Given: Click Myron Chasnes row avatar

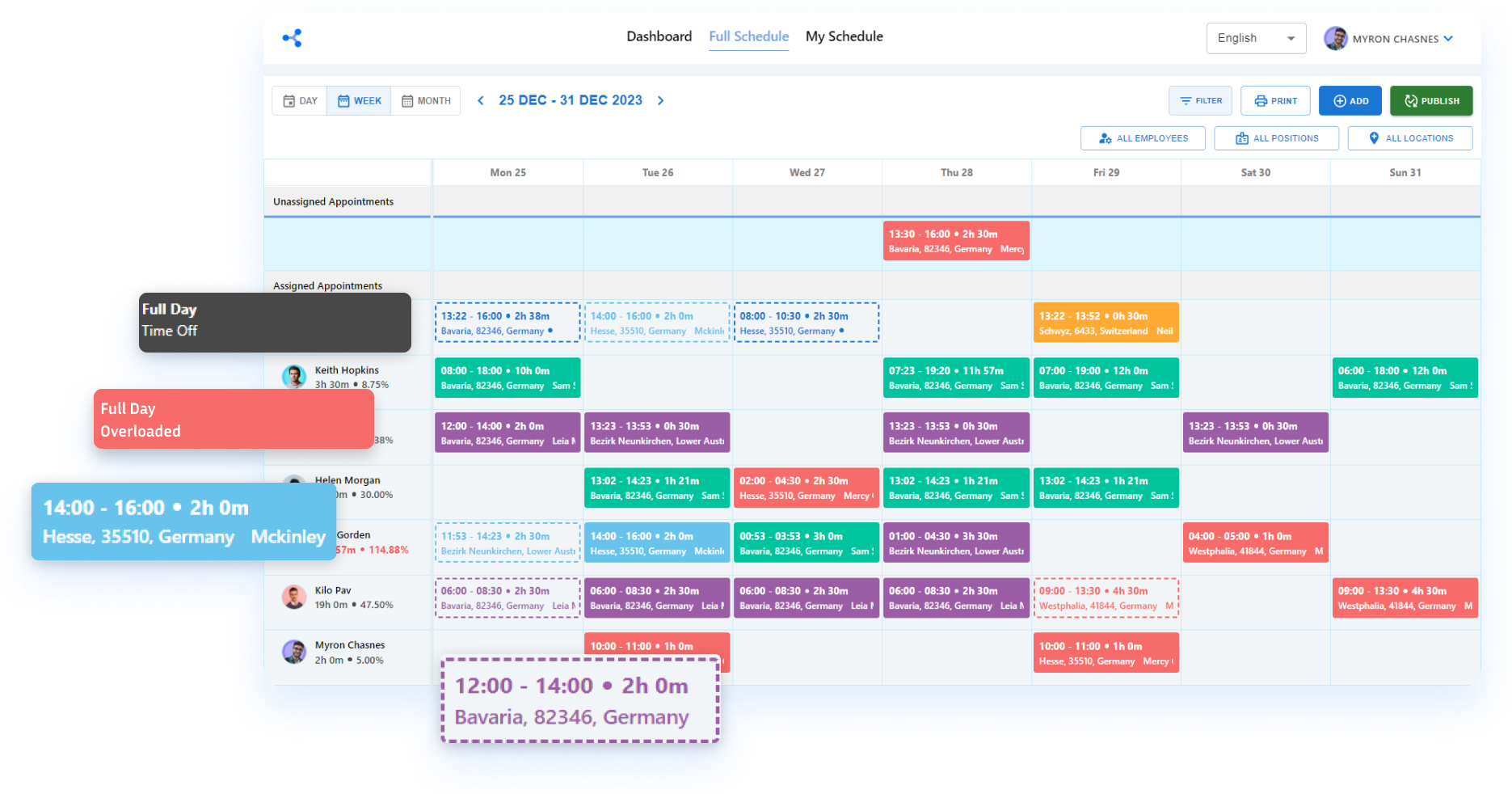Looking at the screenshot, I should [293, 652].
